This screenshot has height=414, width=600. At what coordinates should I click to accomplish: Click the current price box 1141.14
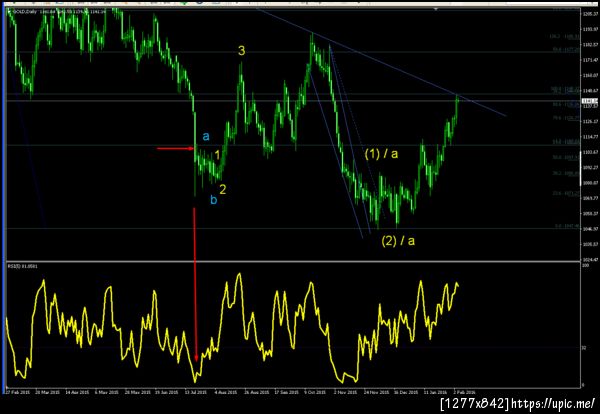click(x=589, y=101)
